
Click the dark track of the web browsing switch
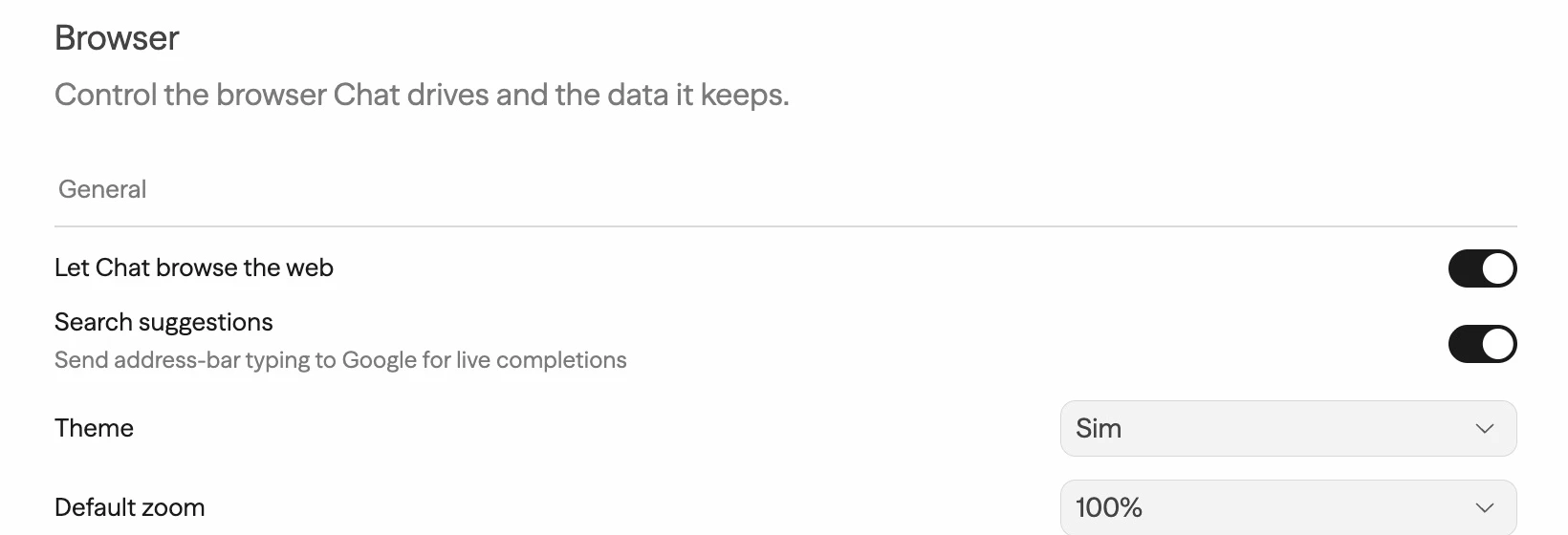1464,268
